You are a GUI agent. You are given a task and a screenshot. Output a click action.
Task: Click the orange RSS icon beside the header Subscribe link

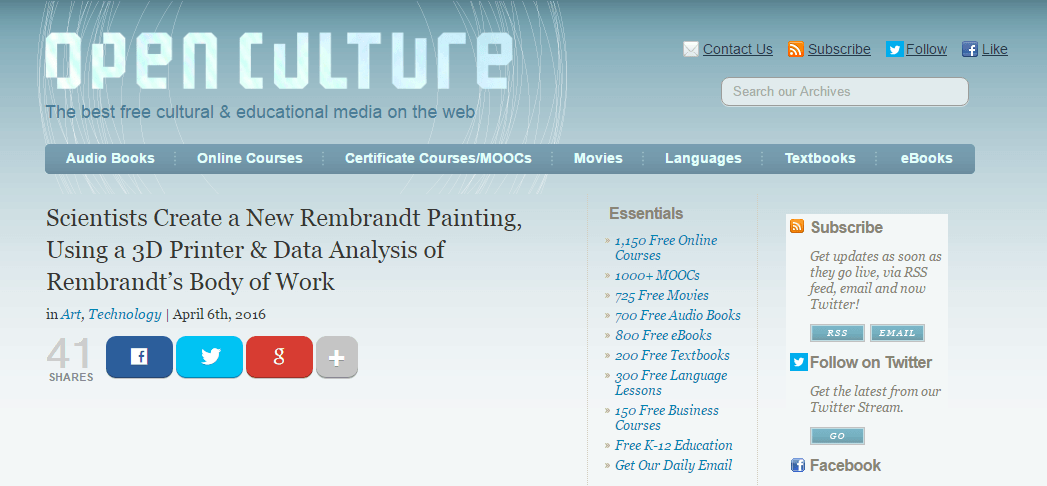tap(795, 49)
